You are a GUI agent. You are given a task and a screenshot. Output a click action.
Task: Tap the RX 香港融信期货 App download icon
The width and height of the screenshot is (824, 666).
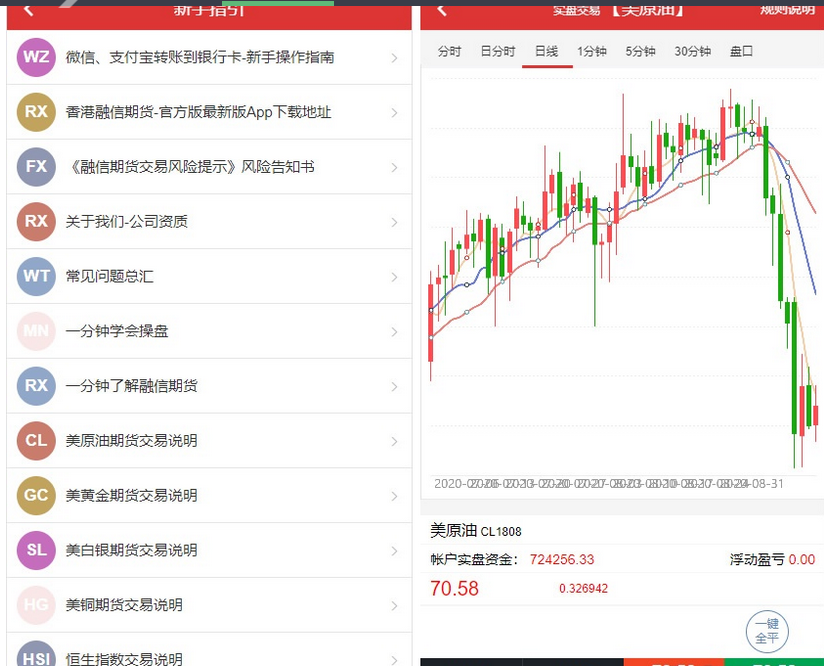(x=35, y=112)
